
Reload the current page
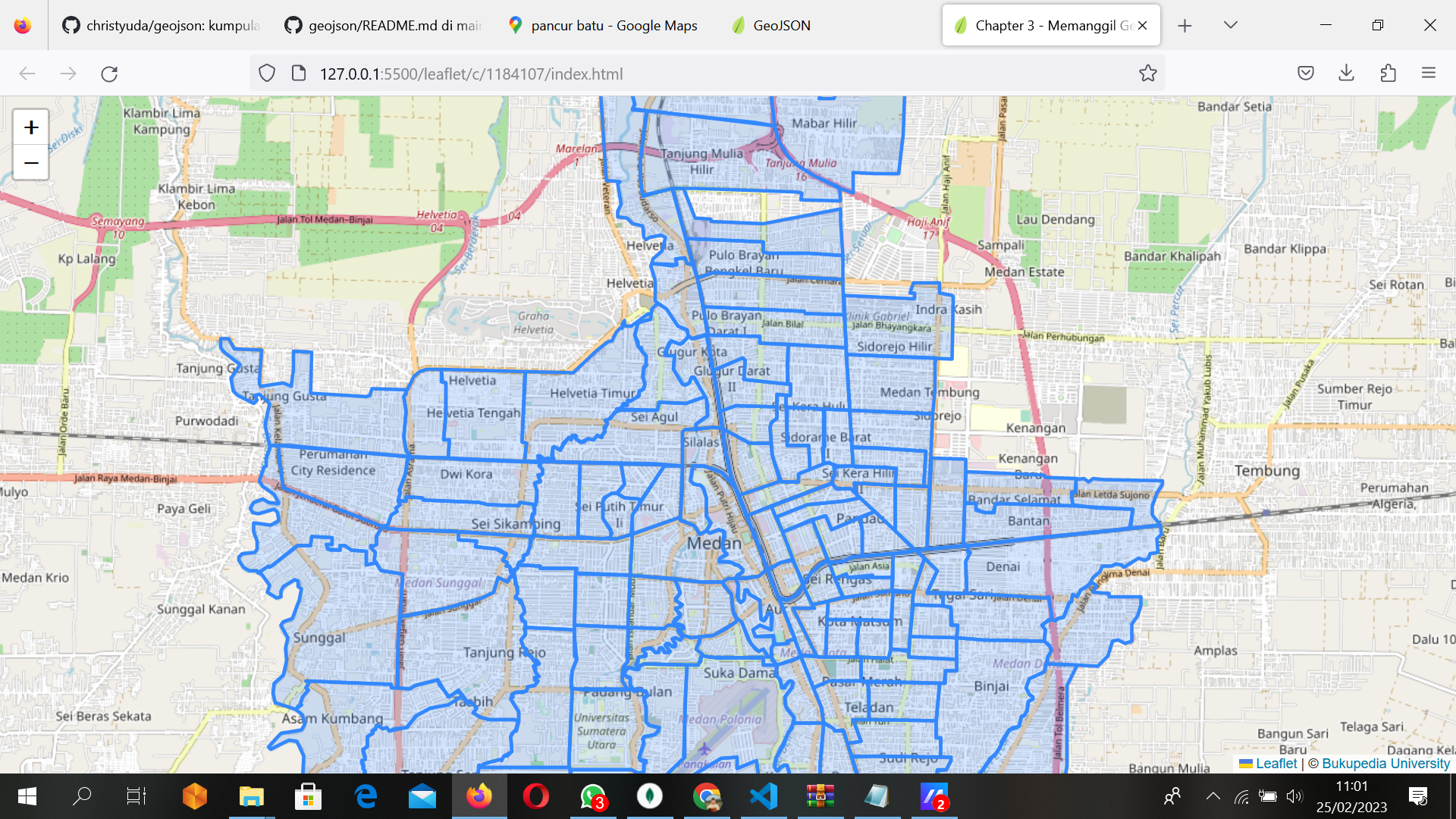pos(109,74)
